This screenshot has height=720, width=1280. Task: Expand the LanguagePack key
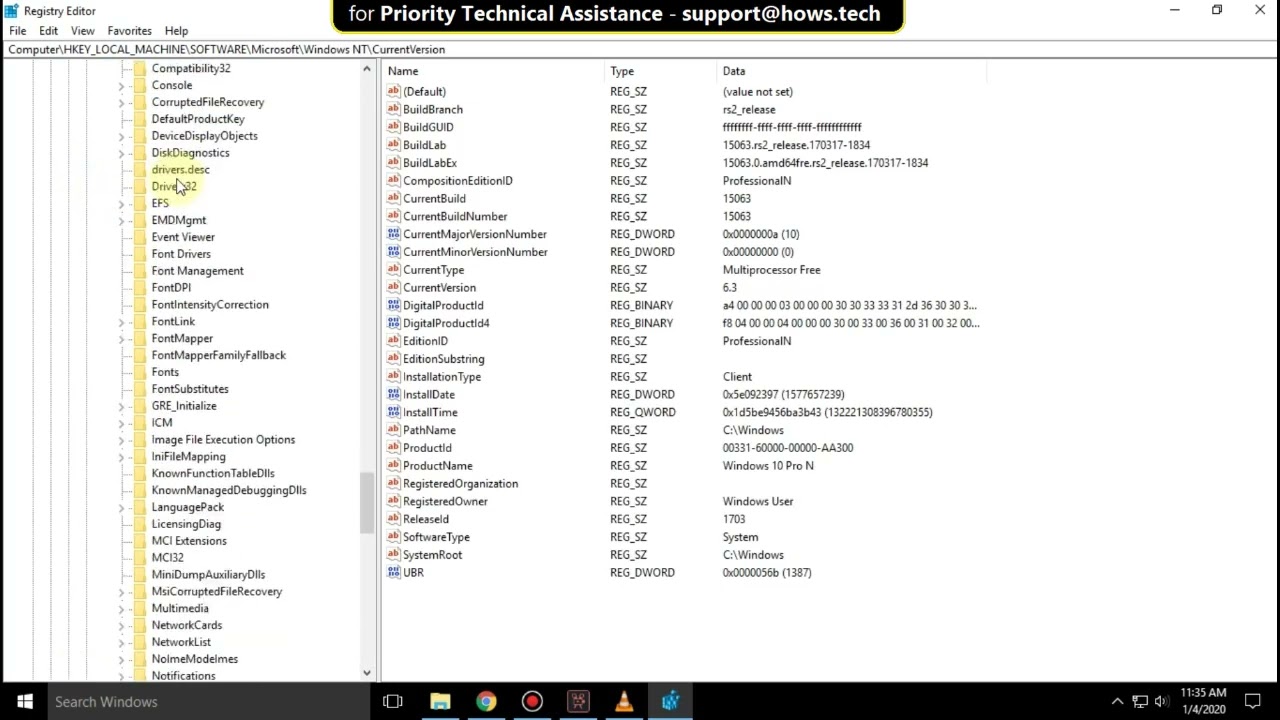tap(122, 507)
